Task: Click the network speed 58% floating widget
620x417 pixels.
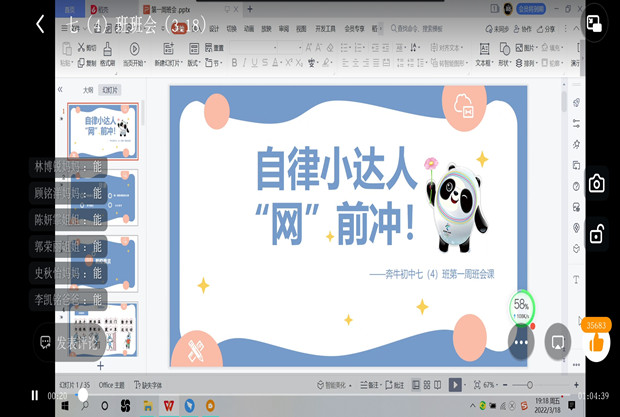Action: (522, 308)
